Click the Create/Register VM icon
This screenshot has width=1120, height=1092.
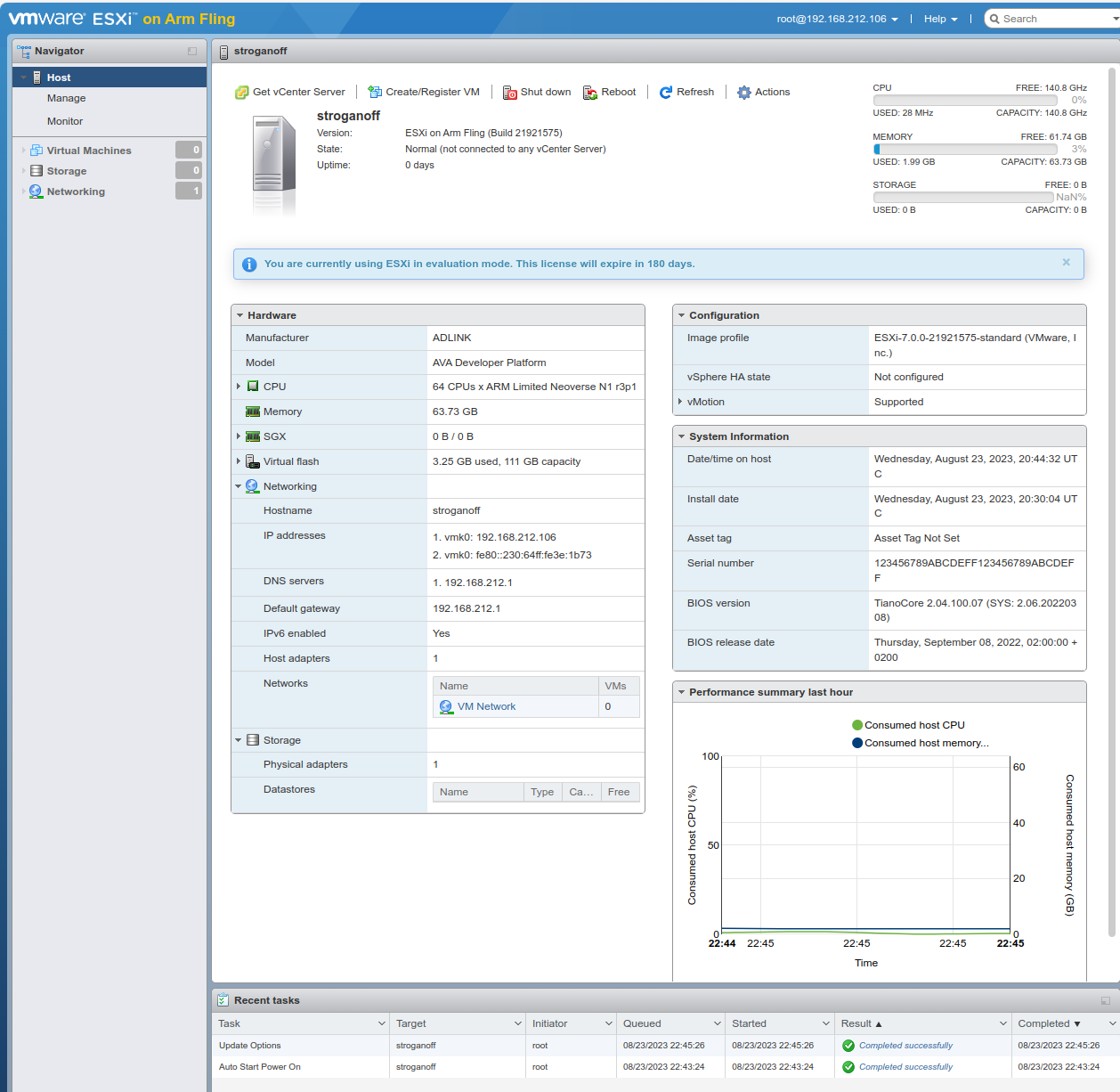(375, 93)
